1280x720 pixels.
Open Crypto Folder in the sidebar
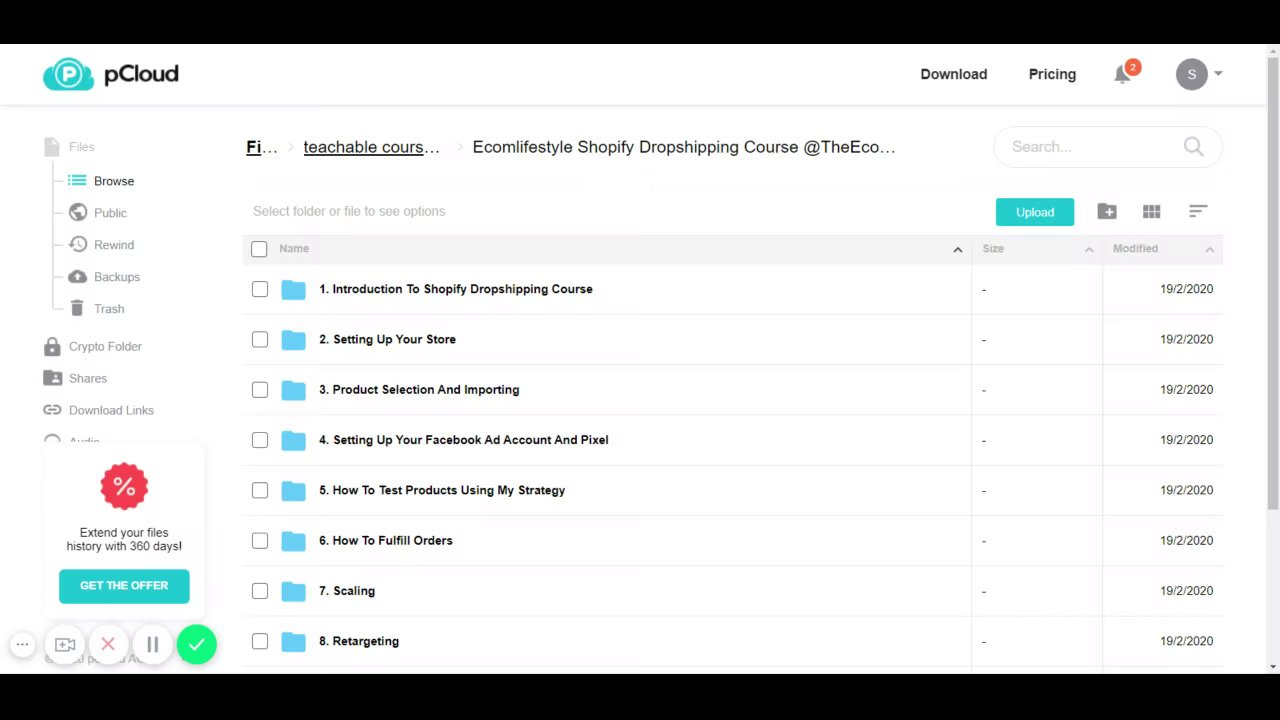(105, 346)
